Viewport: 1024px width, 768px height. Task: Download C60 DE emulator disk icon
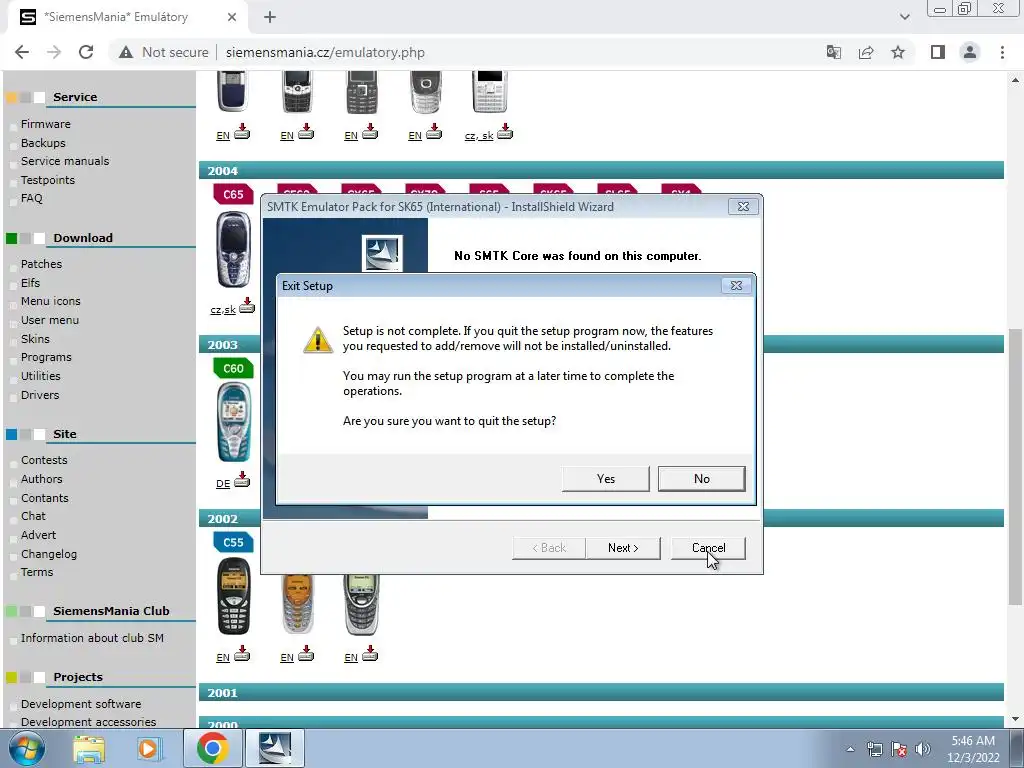[x=242, y=479]
